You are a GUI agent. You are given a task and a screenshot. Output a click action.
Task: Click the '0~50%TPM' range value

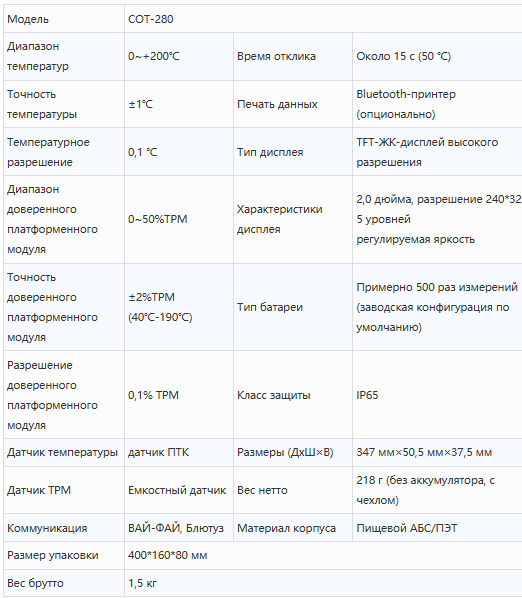pos(157,219)
